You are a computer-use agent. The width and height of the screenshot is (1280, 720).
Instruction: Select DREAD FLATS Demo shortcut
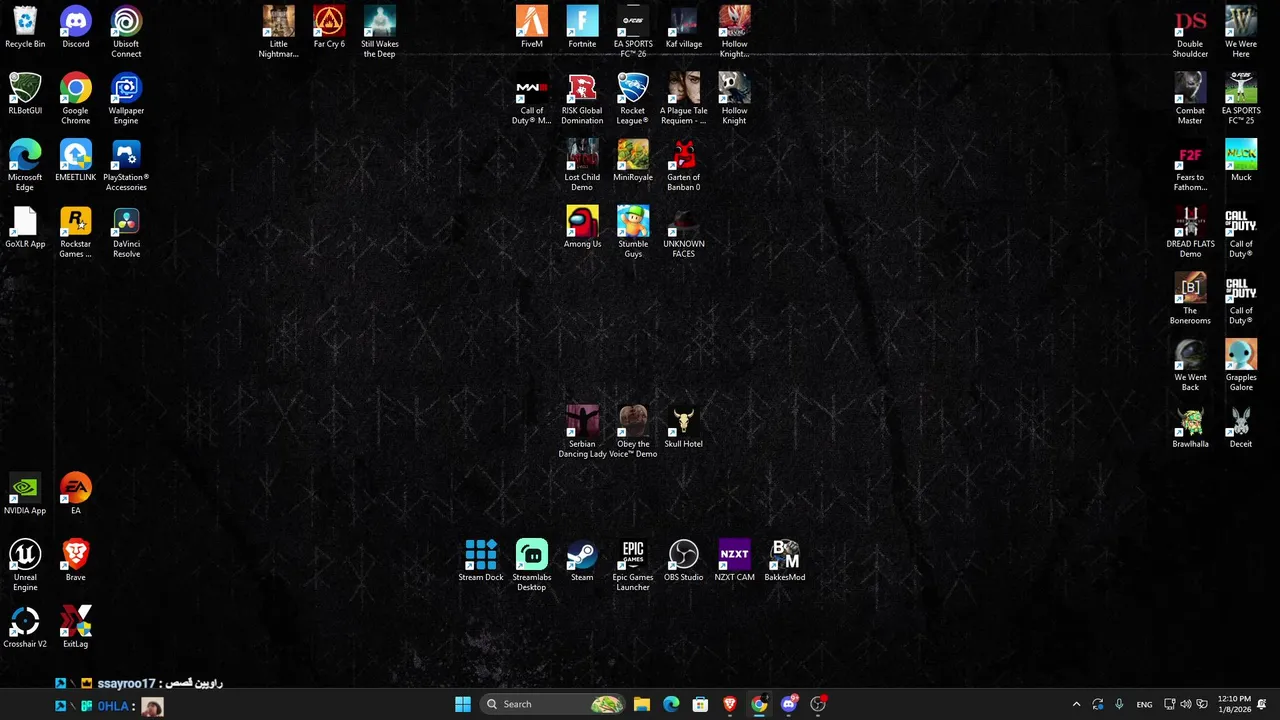(x=1190, y=232)
